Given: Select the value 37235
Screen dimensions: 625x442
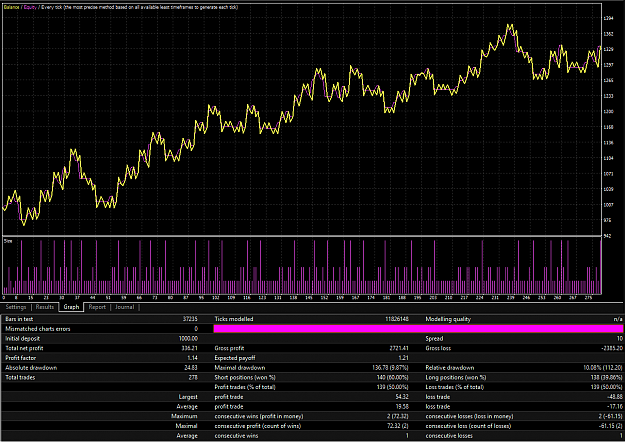Looking at the screenshot, I should tap(190, 319).
